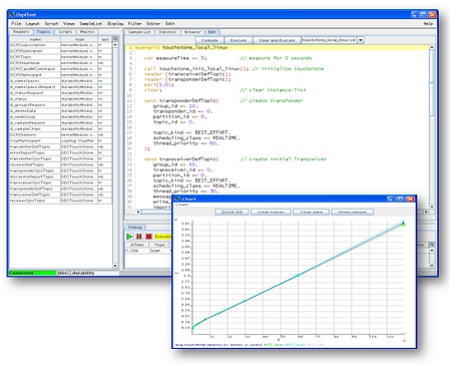Screen dimensions: 451x367
Task: Click Zoom All in the Chart window
Action: (x=232, y=212)
